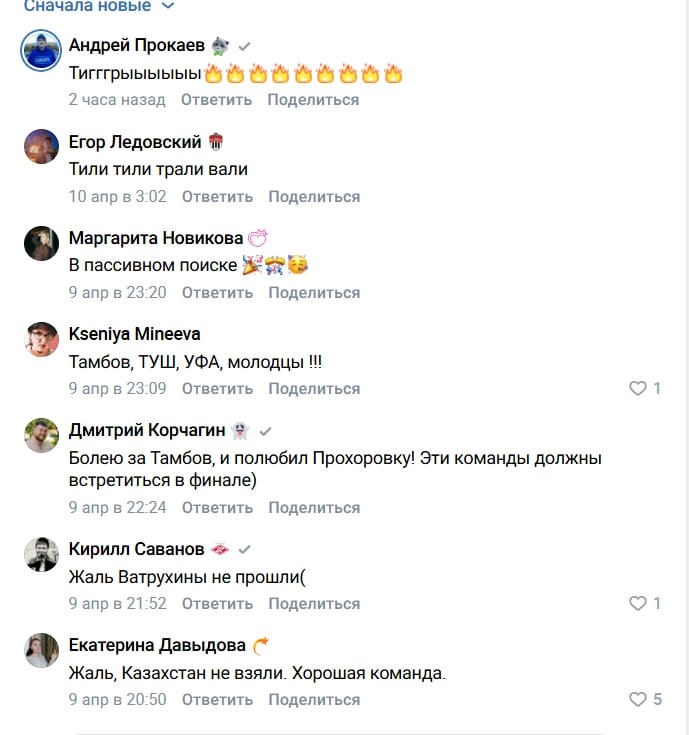Click the orange arrow icon near Екатерина Давыдова
689x735 pixels.
pyautogui.click(x=261, y=645)
